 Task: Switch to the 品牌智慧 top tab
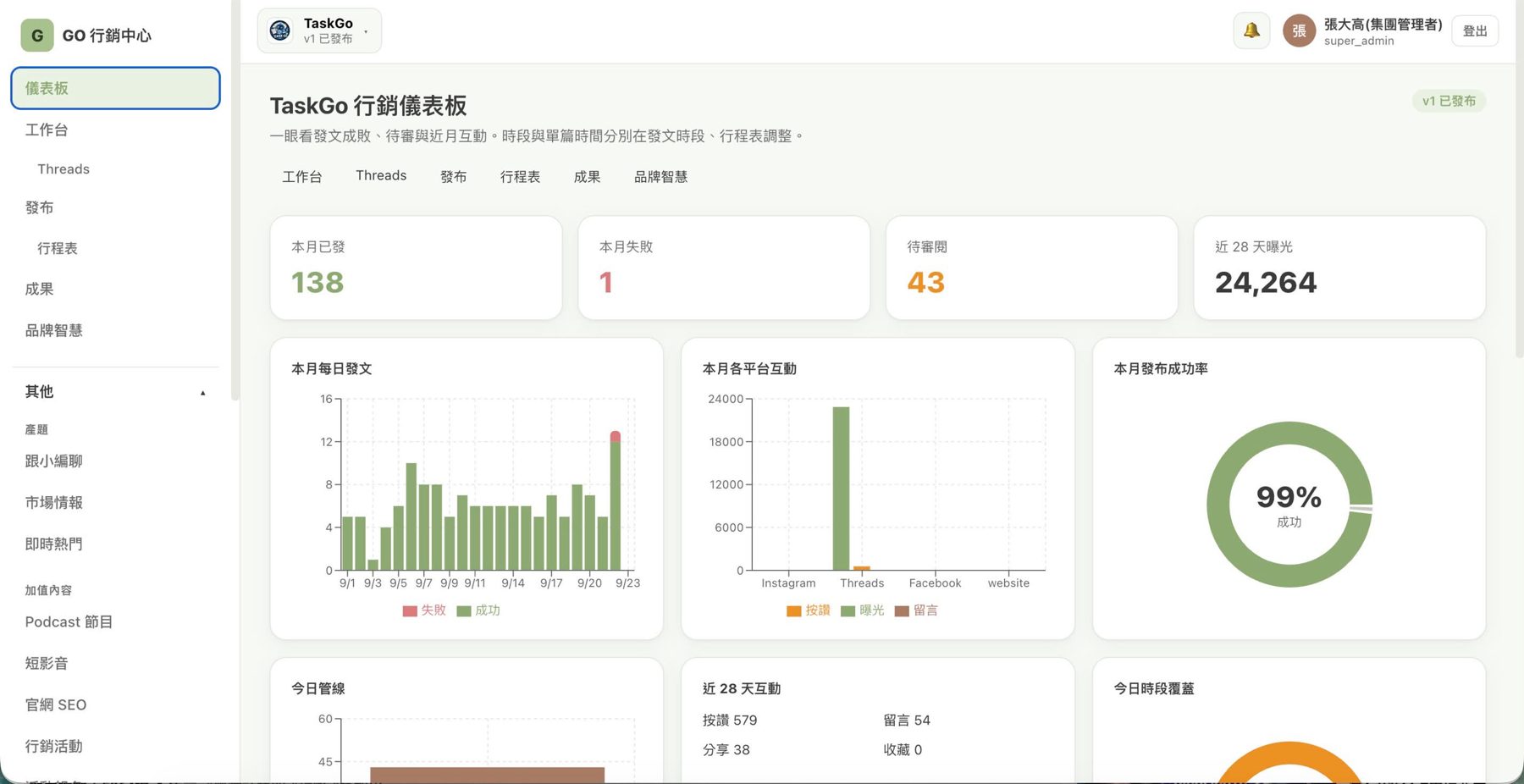[660, 177]
